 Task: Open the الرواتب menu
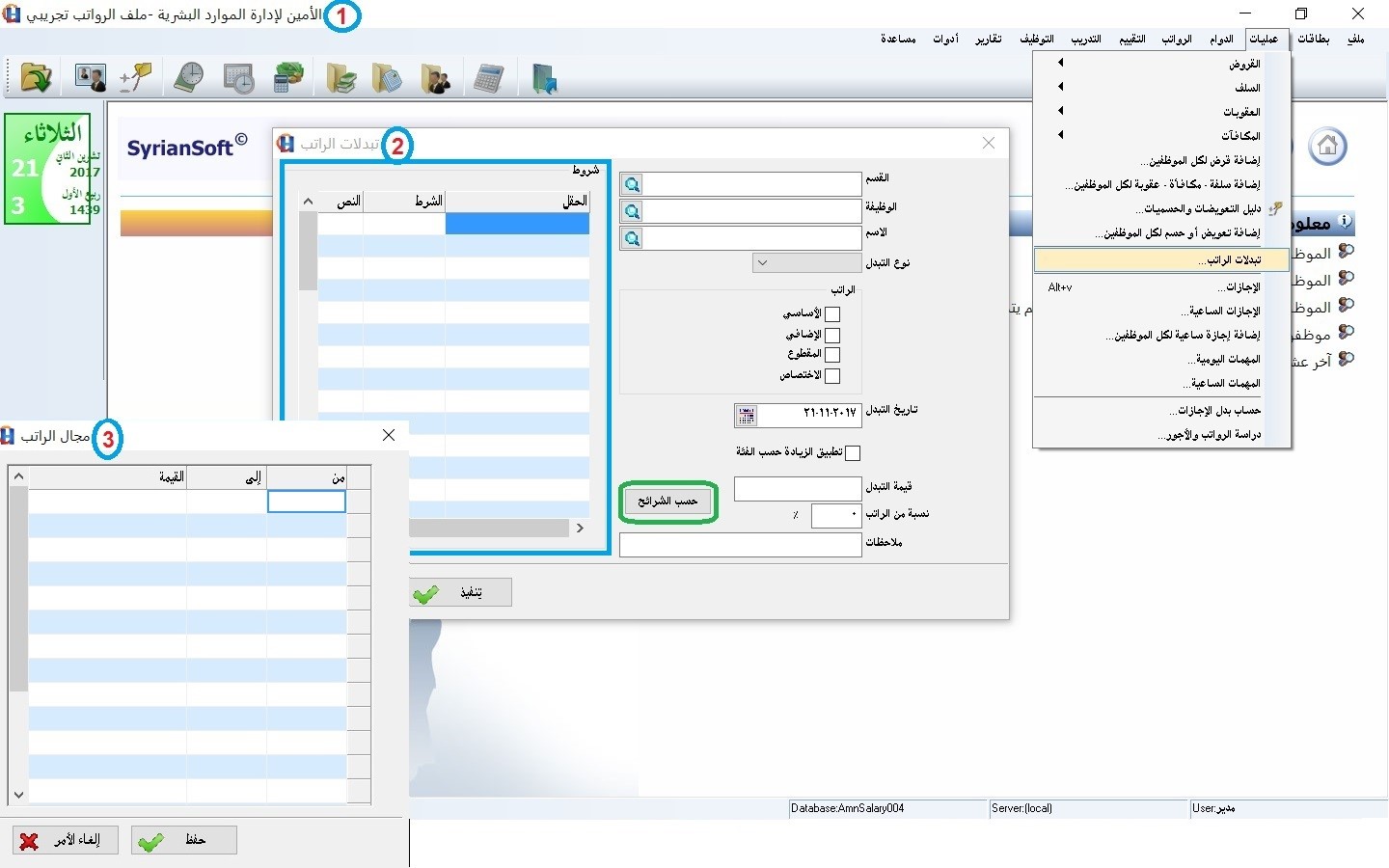tap(1177, 39)
